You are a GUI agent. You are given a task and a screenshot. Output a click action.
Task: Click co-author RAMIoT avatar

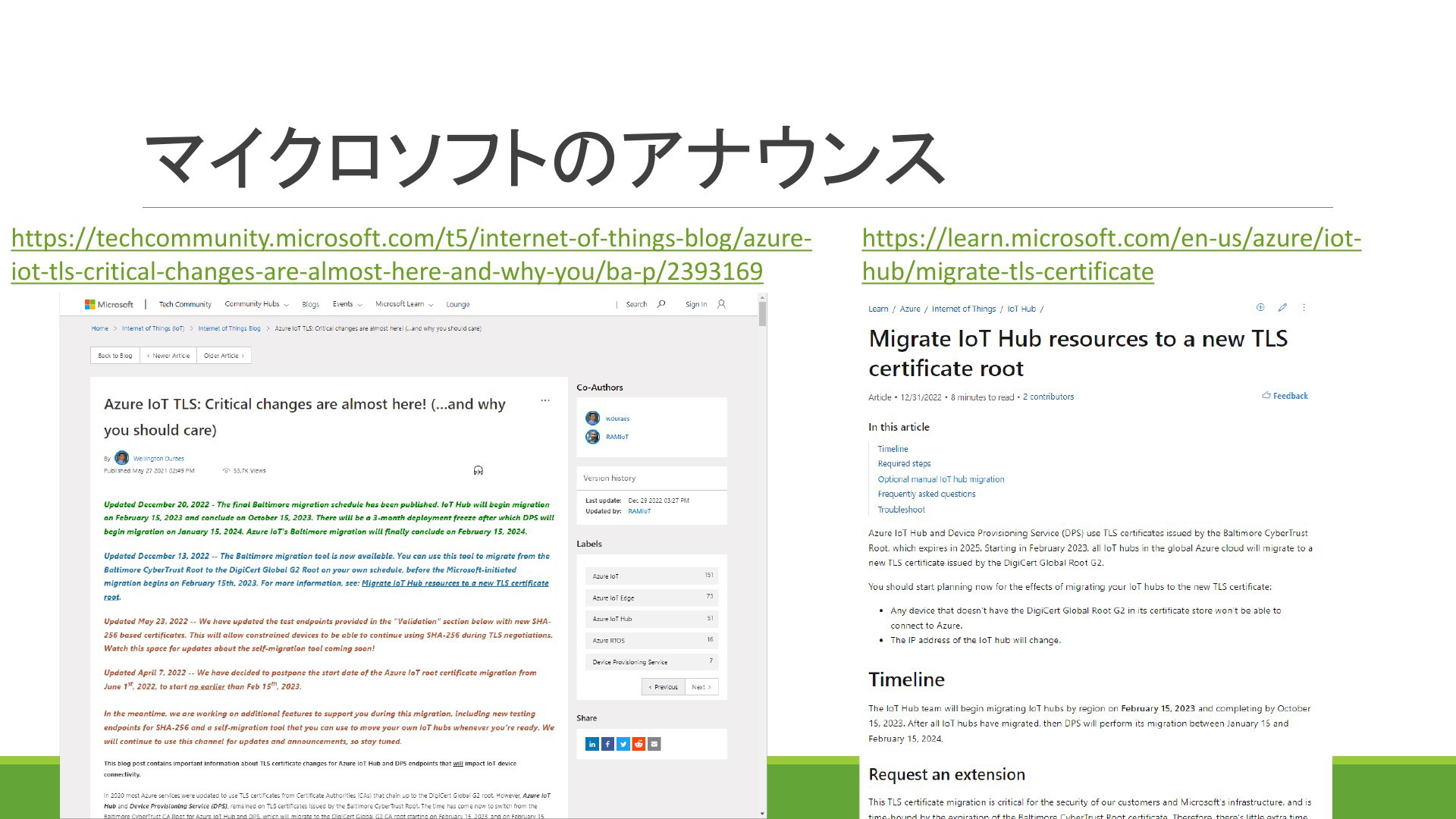[x=593, y=437]
